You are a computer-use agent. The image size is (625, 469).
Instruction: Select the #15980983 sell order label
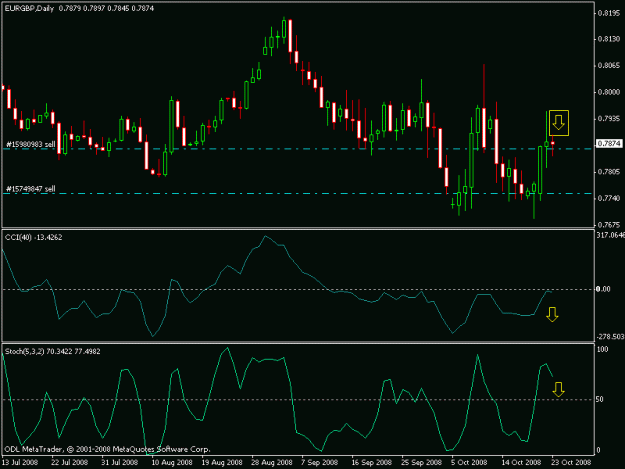tap(31, 144)
